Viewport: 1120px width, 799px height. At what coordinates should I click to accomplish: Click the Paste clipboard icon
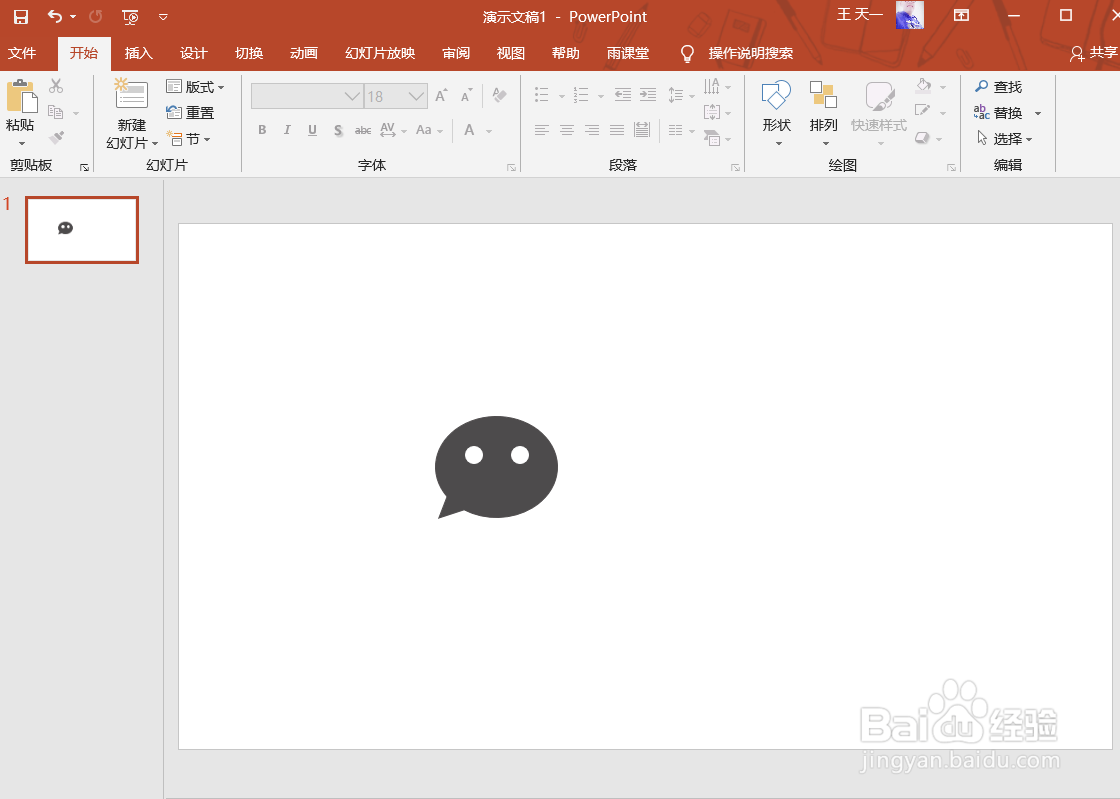tap(21, 97)
